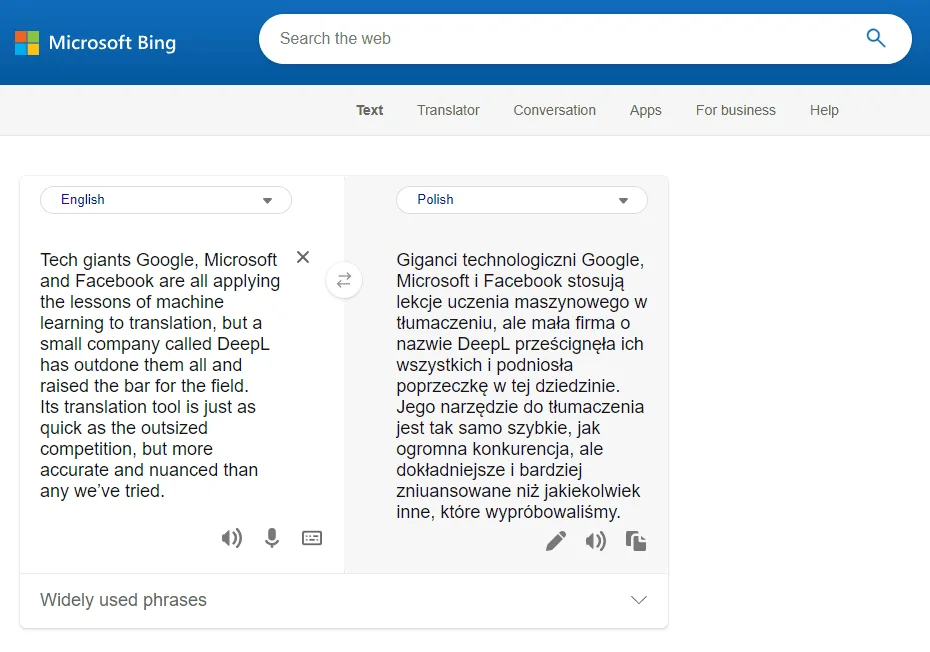The width and height of the screenshot is (930, 652).
Task: Suggest an edit using the pencil icon
Action: click(556, 541)
